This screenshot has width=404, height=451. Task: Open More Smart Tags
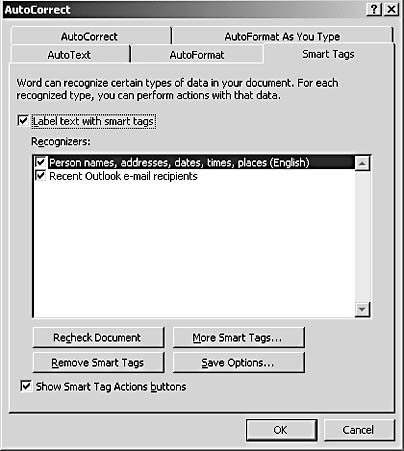239,337
